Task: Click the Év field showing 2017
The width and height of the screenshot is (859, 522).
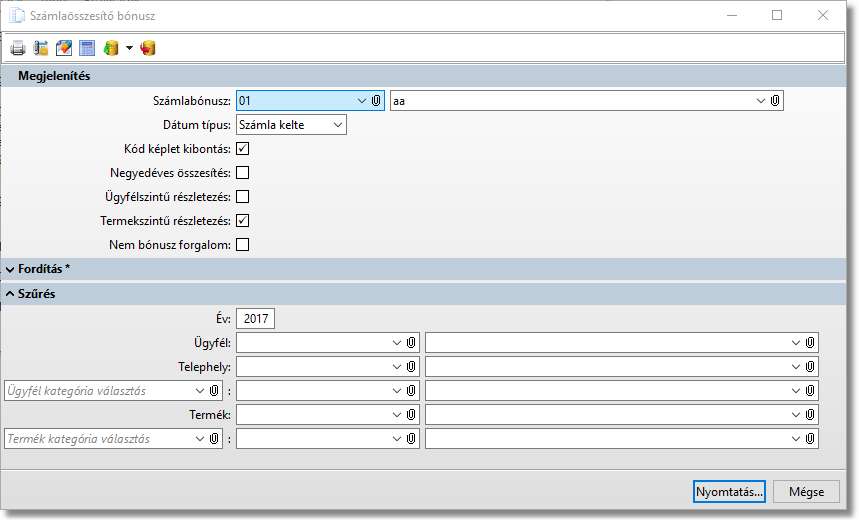Action: 255,319
